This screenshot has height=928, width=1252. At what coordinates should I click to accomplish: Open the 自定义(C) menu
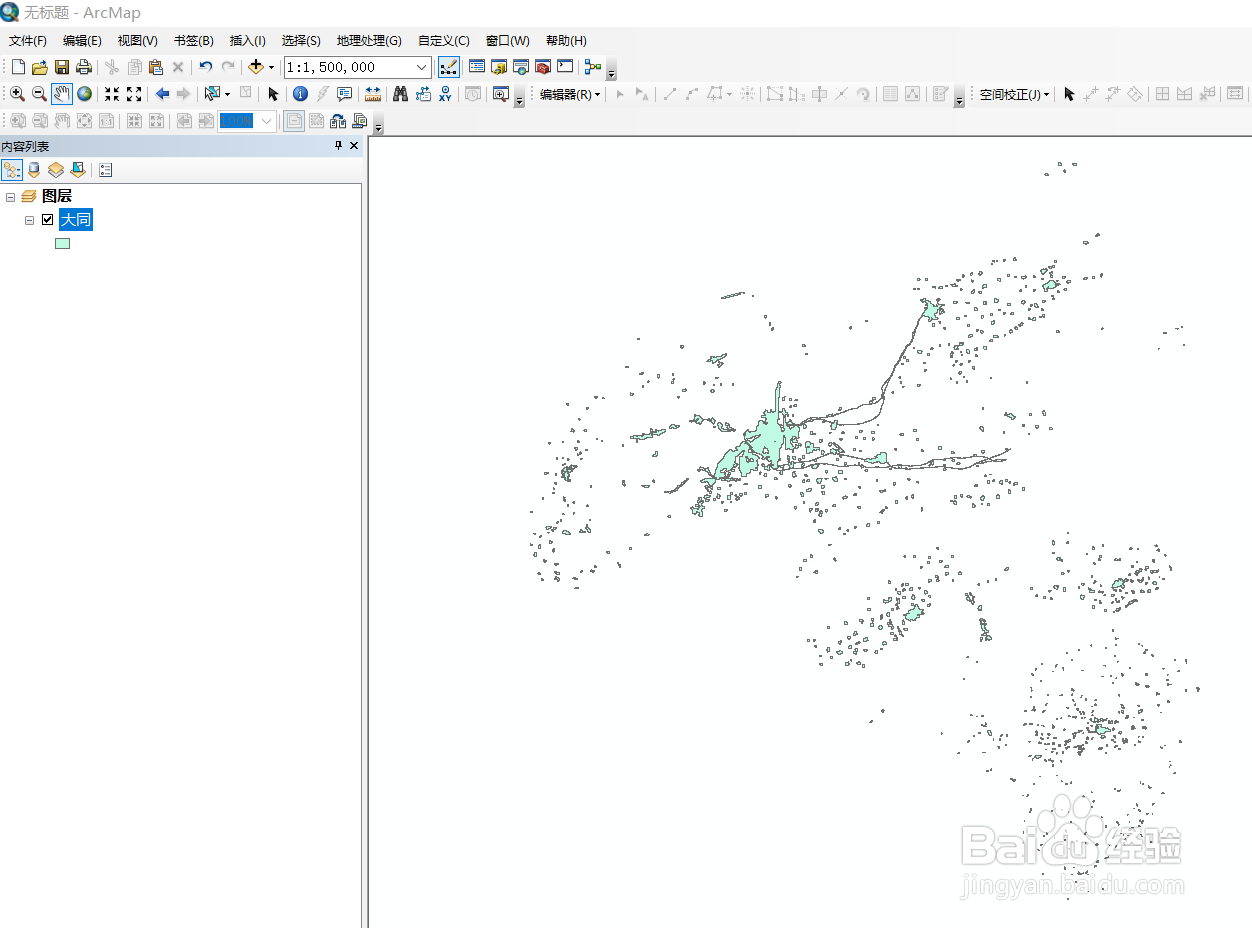(444, 41)
